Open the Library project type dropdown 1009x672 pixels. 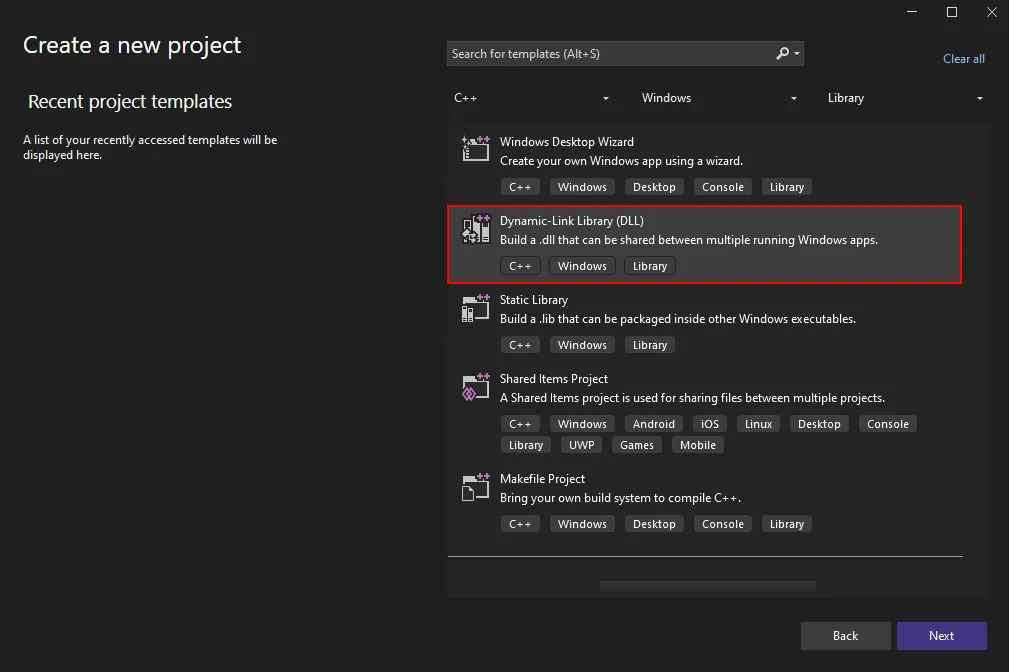[x=904, y=98]
